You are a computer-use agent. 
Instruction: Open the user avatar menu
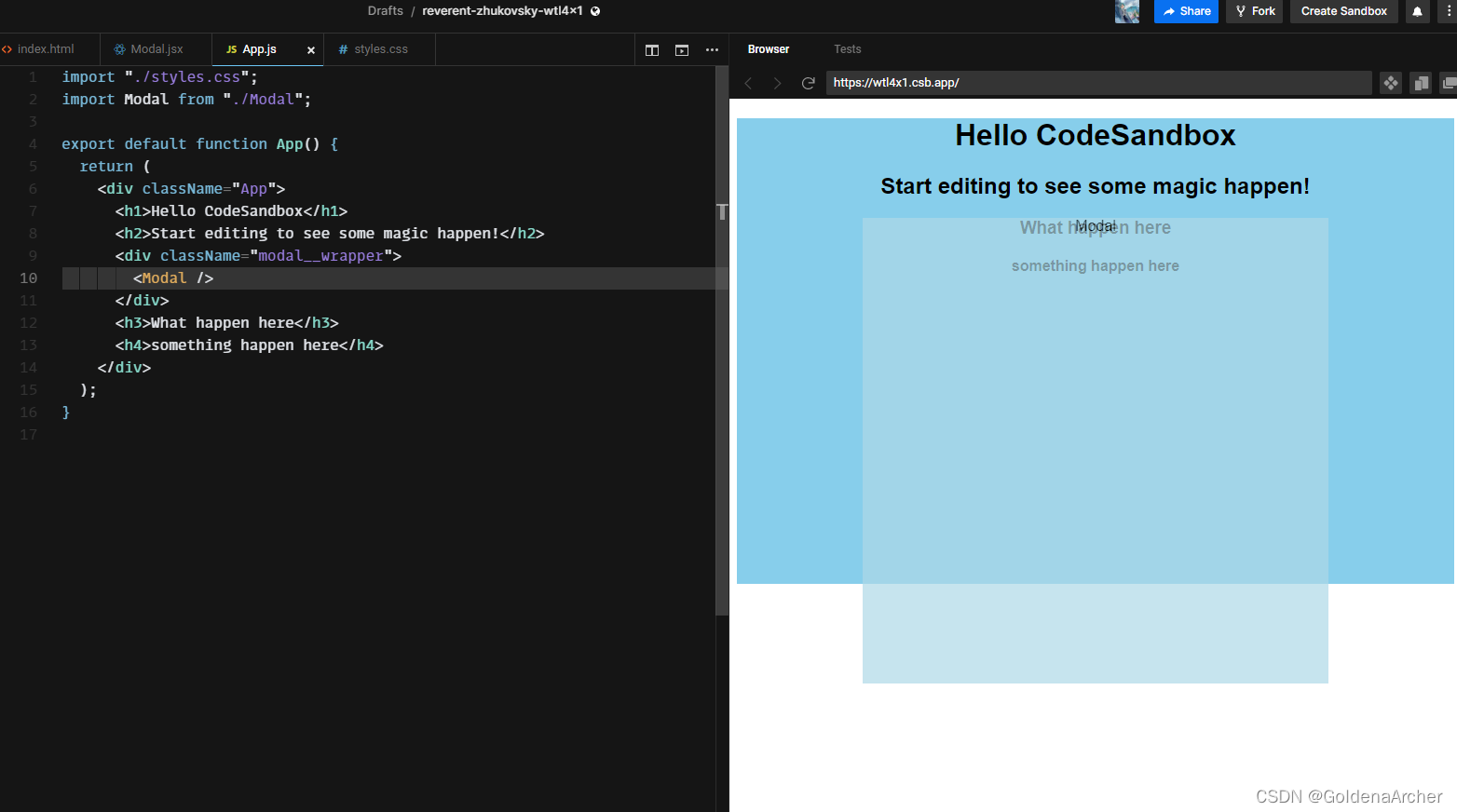(x=1127, y=11)
